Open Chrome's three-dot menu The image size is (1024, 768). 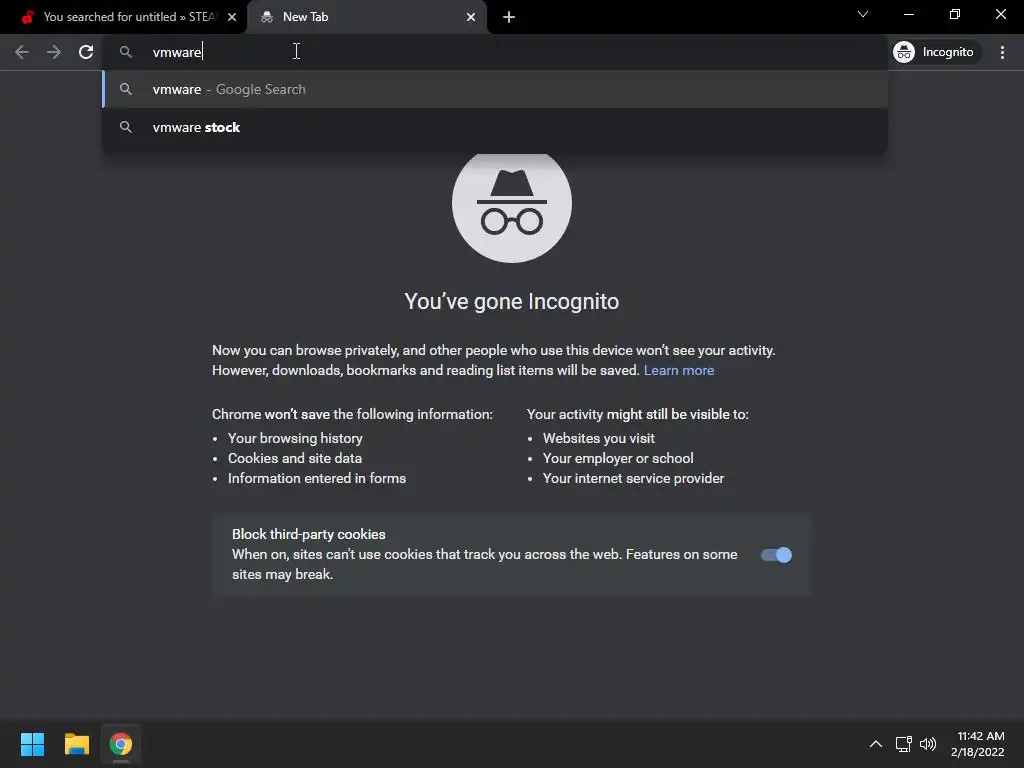point(1002,52)
